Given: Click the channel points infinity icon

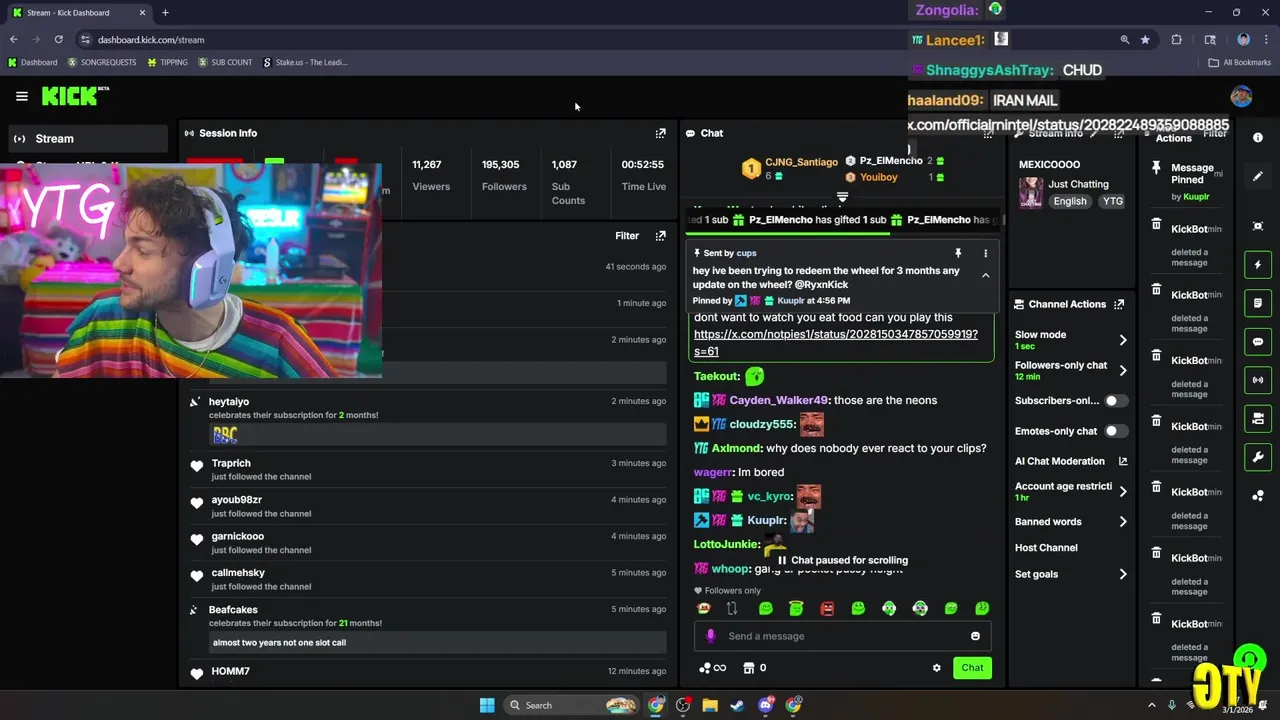Looking at the screenshot, I should [712, 668].
